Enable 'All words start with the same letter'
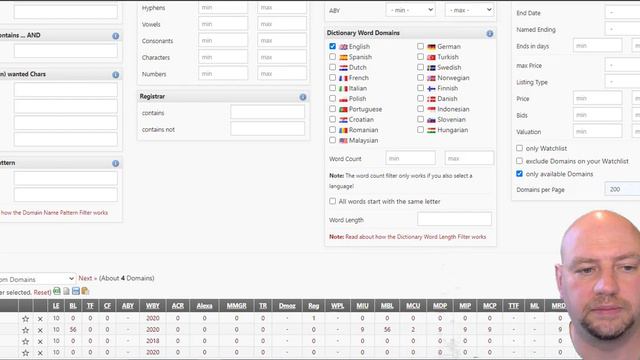640x360 pixels. (x=332, y=201)
